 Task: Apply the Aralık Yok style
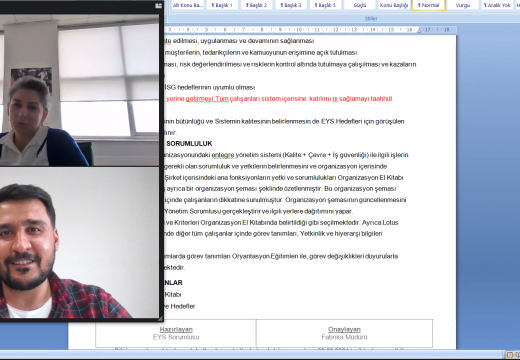497,5
